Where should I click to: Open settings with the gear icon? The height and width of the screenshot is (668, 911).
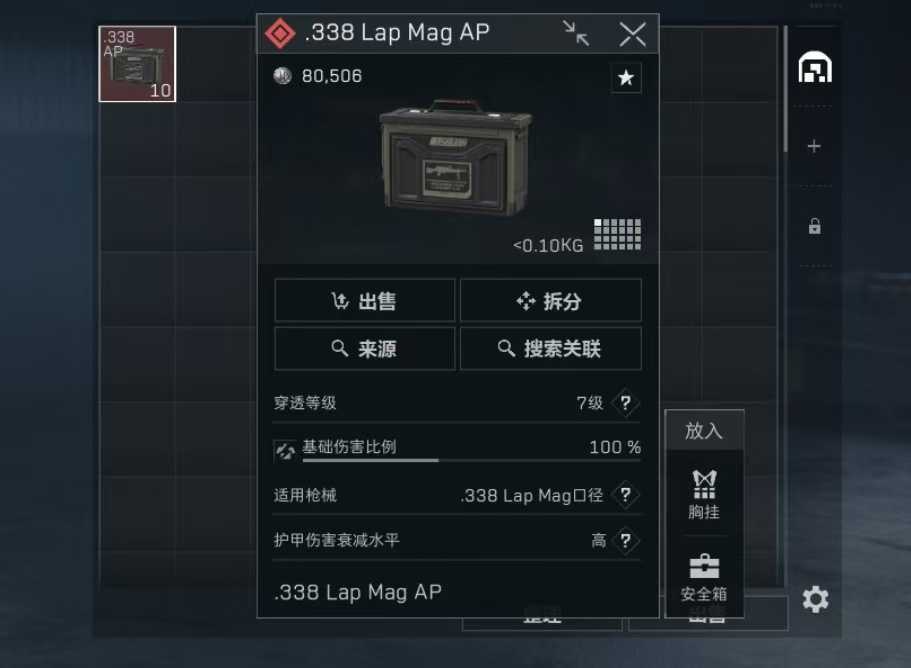tap(816, 599)
